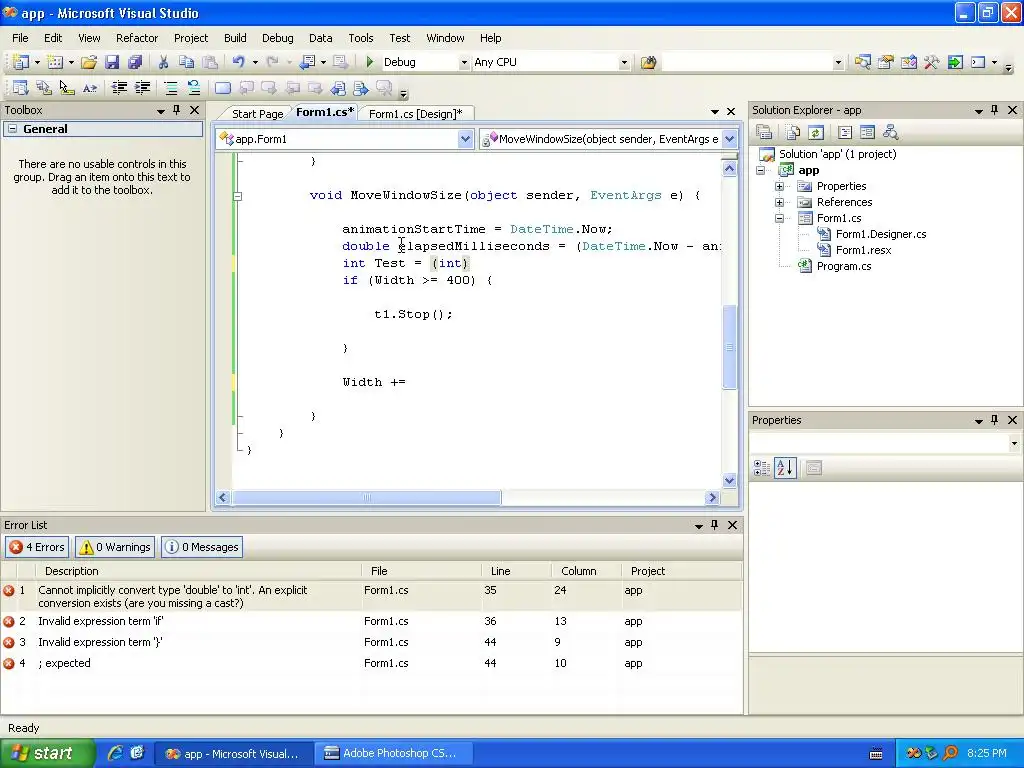Click the Windows start button
The image size is (1024, 768).
[47, 753]
